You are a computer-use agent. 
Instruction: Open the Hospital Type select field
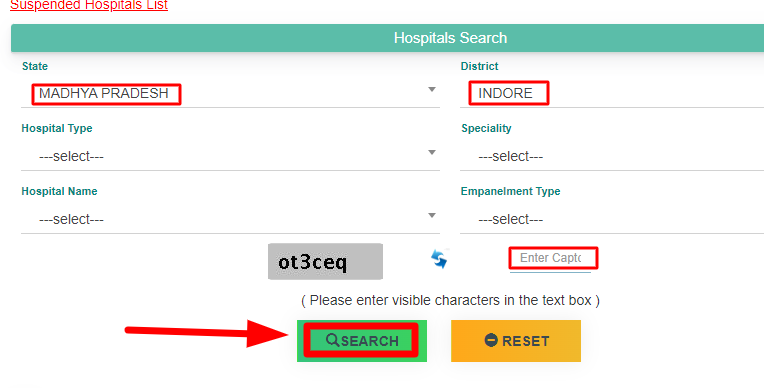tap(230, 156)
